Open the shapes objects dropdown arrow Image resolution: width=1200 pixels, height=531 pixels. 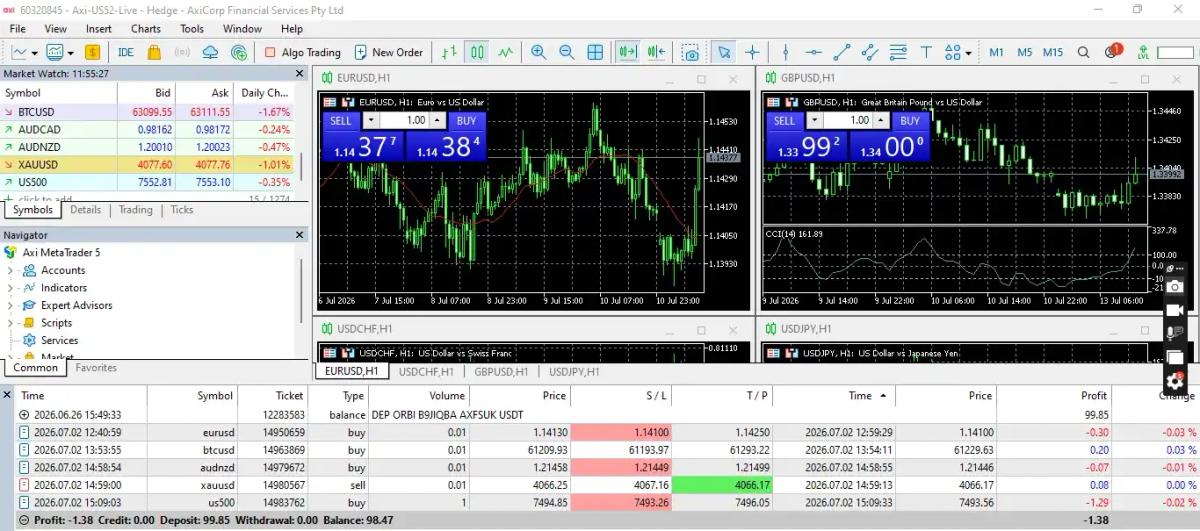(969, 52)
